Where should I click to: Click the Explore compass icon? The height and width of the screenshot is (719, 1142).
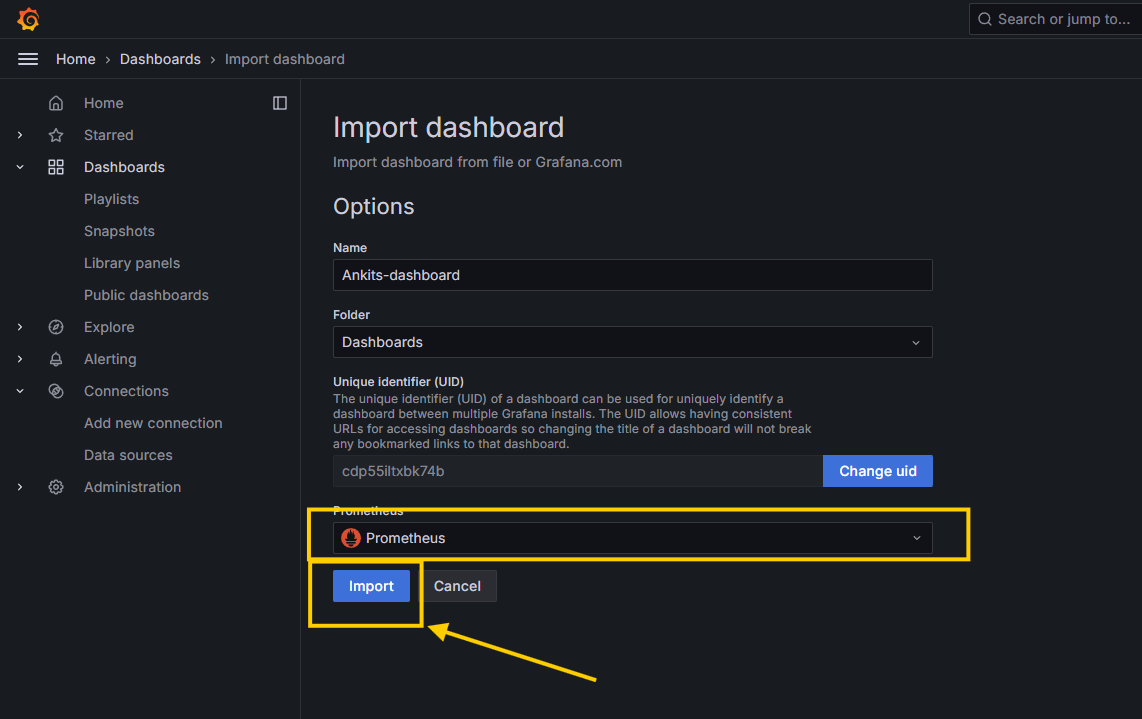pos(56,327)
